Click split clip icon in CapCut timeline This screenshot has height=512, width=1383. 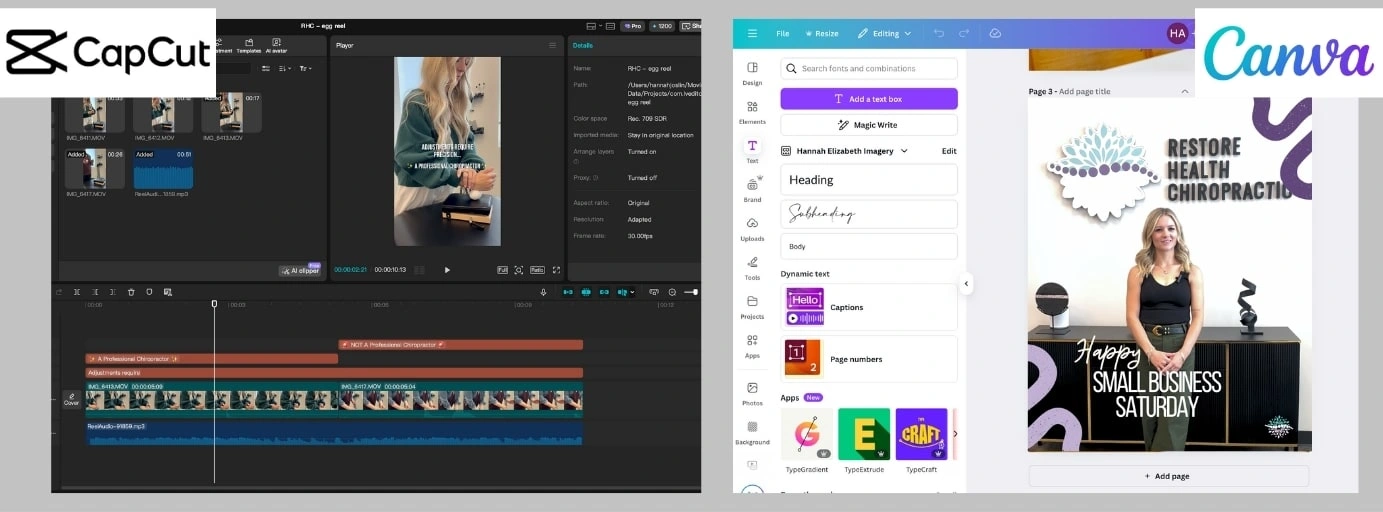click(77, 292)
